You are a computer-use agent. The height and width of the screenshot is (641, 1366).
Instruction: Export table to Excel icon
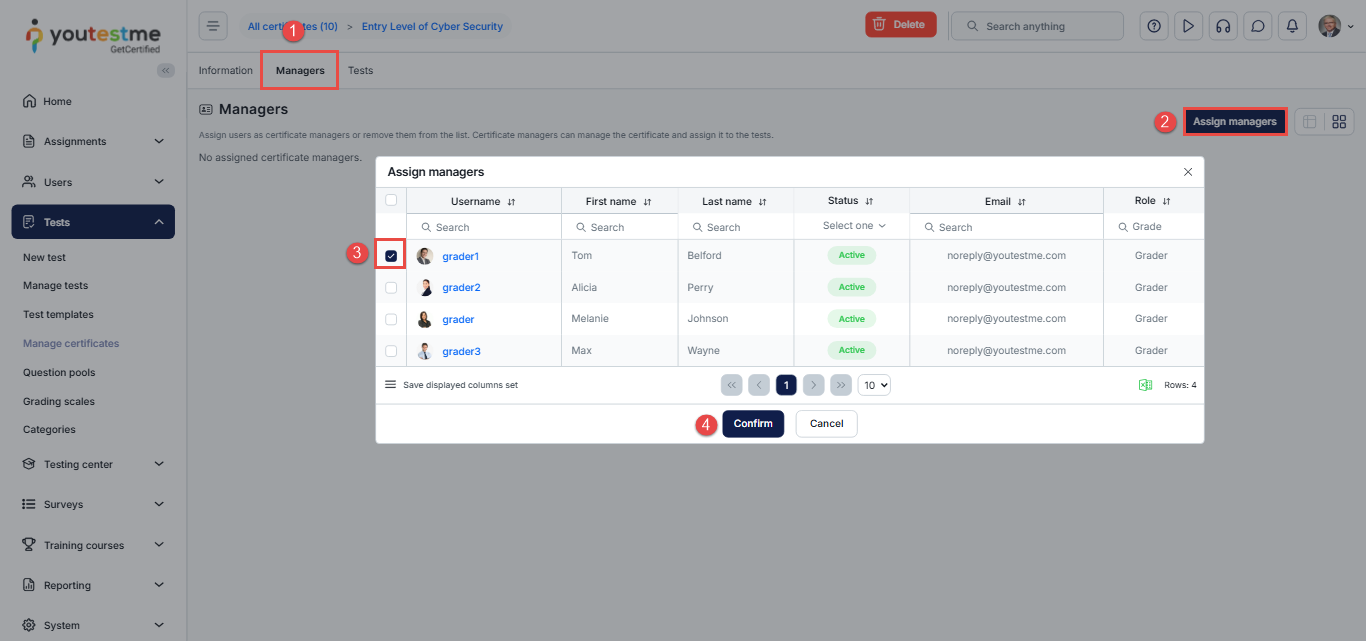coord(1146,385)
